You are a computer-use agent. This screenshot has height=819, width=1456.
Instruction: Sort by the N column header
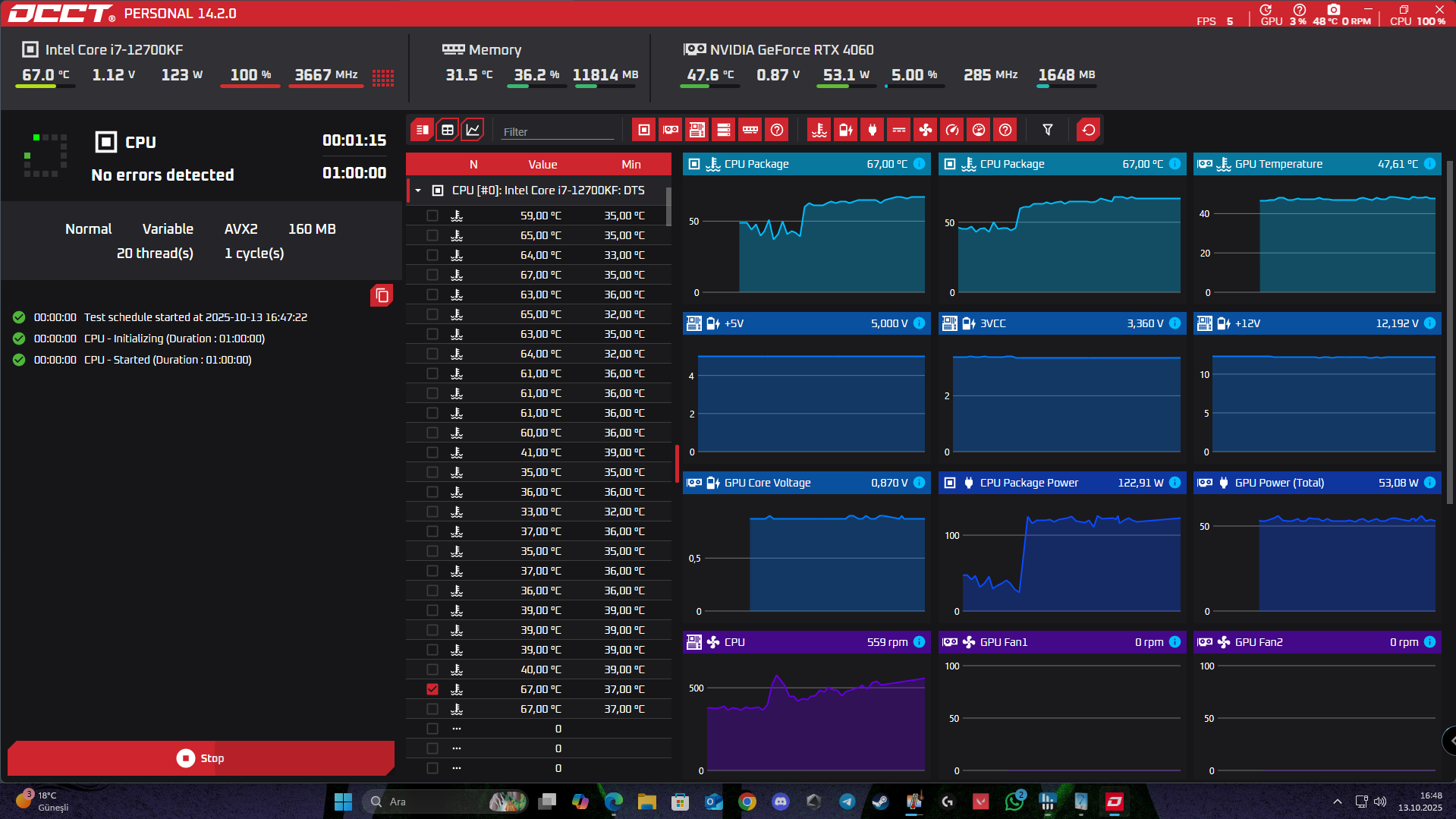[x=473, y=164]
